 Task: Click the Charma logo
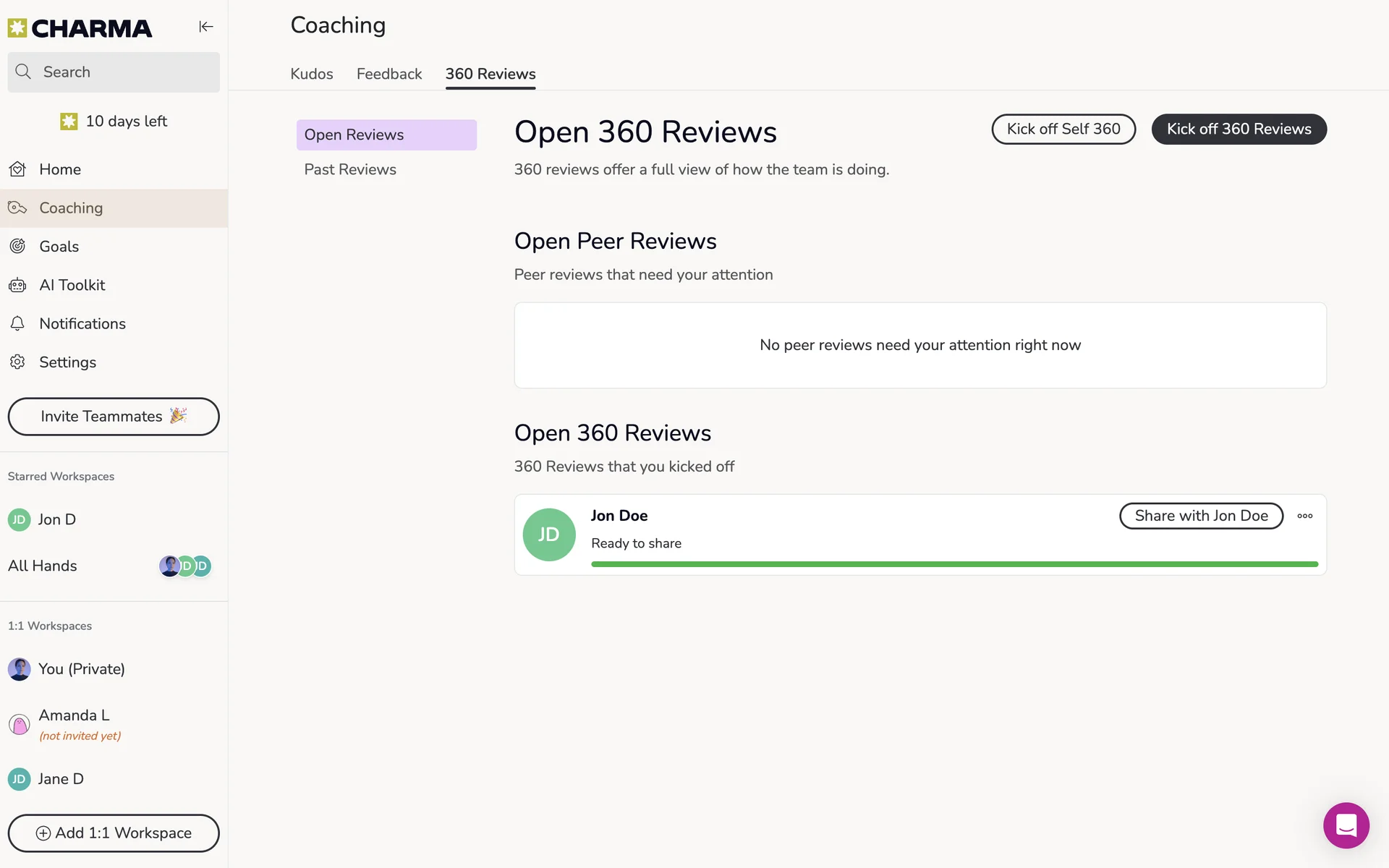click(80, 28)
